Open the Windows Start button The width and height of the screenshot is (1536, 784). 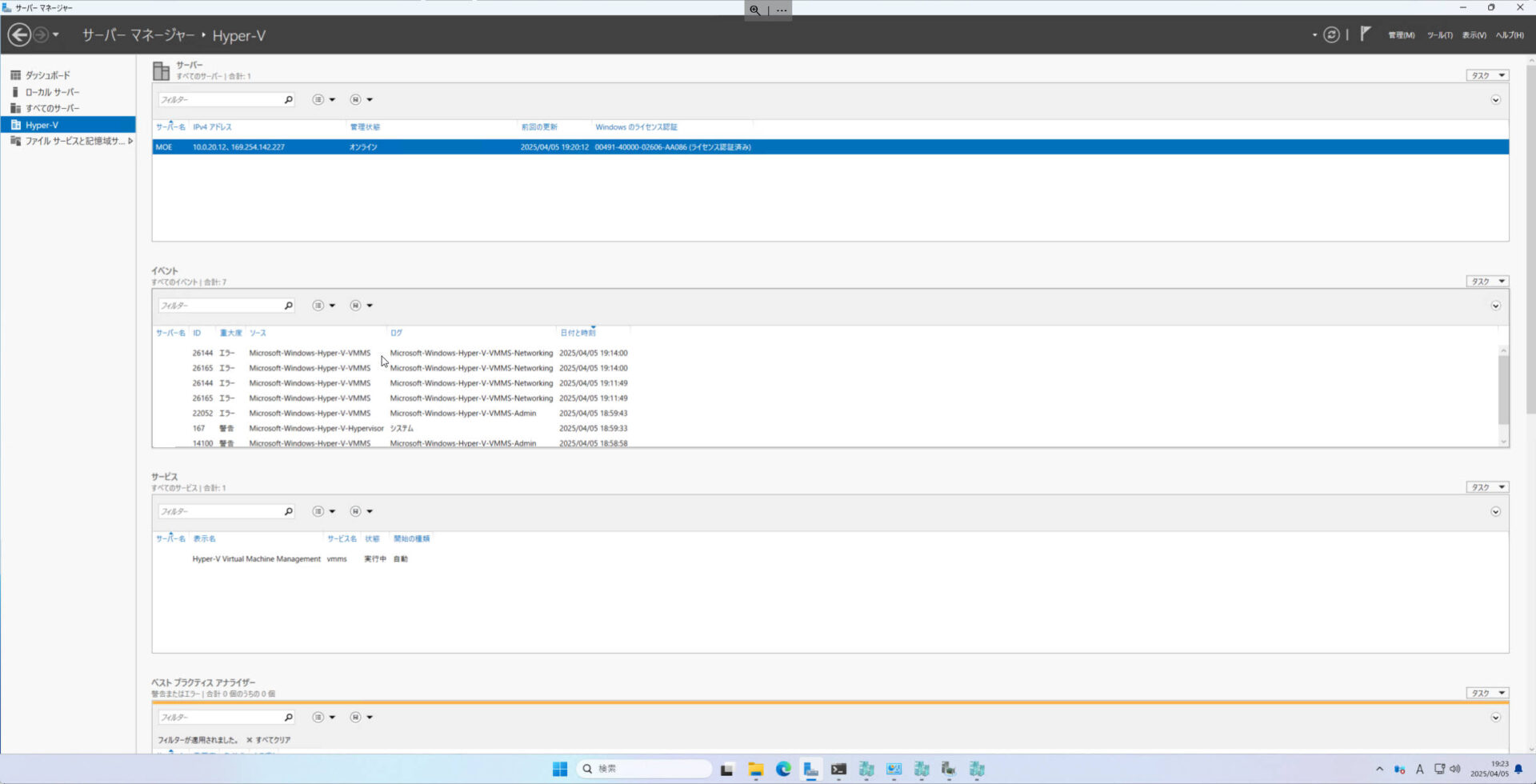point(560,769)
